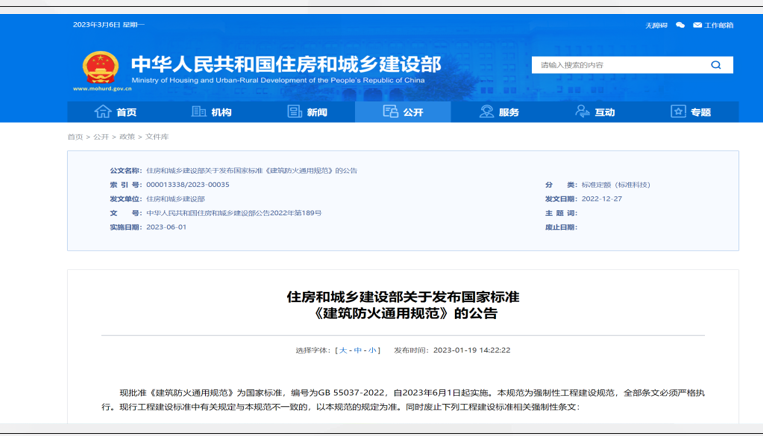The width and height of the screenshot is (763, 436).
Task: Click the www.mohurd.gov.cn text under logo
Action: pos(102,89)
